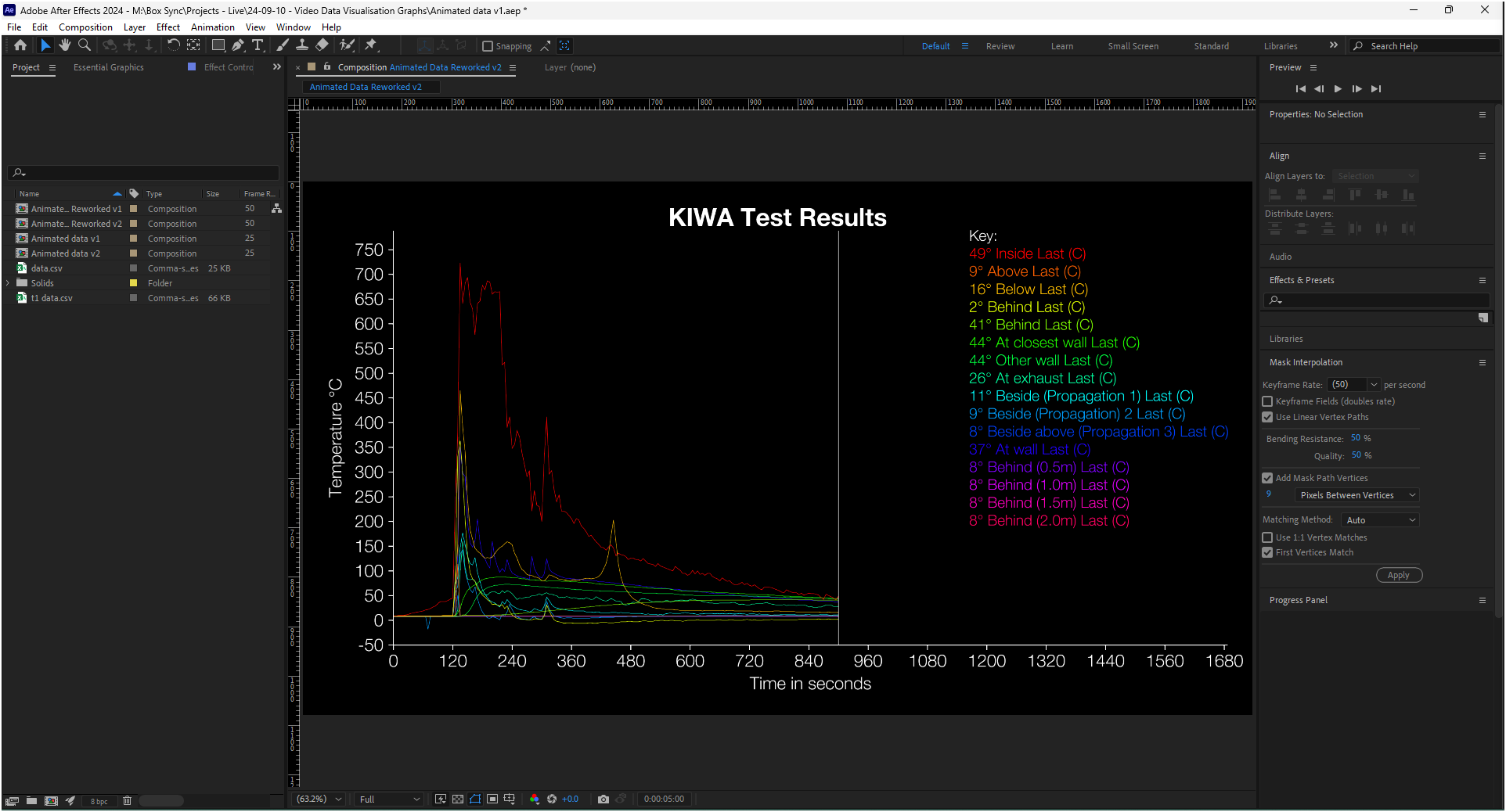1506x812 pixels.
Task: Switch to Essential Graphics tab
Action: click(109, 67)
